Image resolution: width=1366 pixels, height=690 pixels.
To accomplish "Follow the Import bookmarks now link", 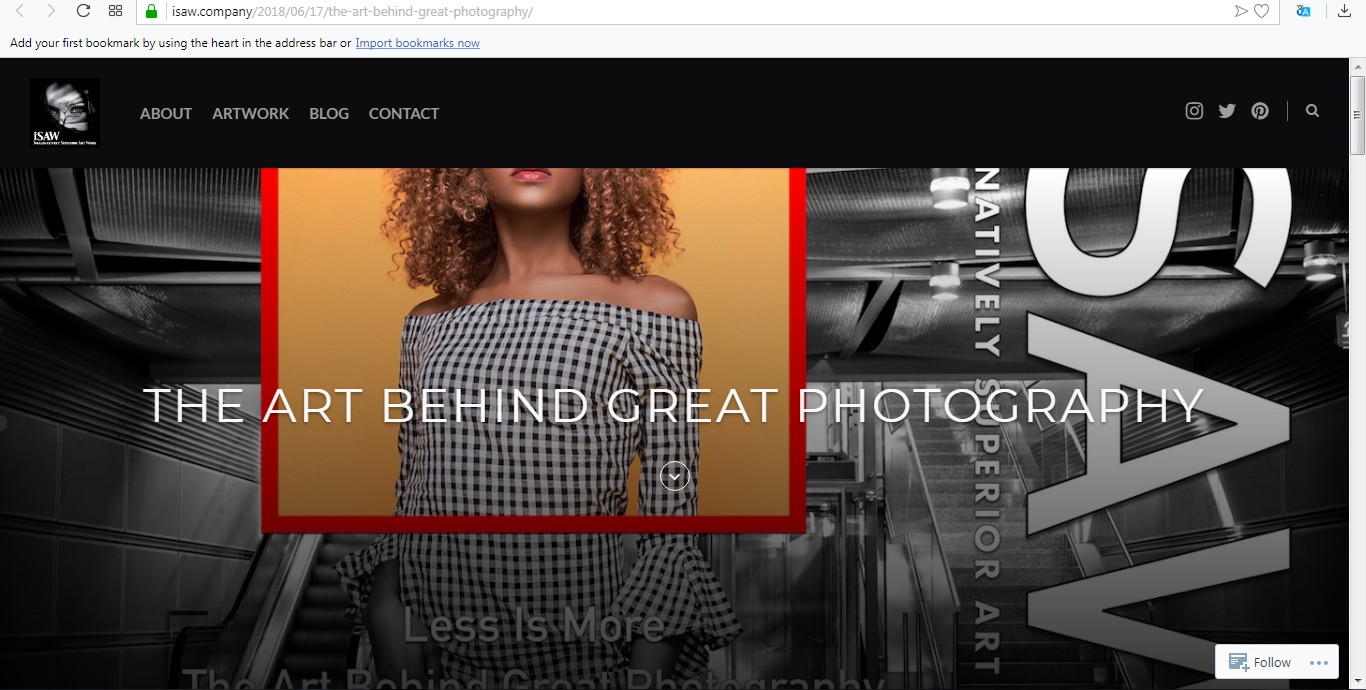I will (417, 43).
